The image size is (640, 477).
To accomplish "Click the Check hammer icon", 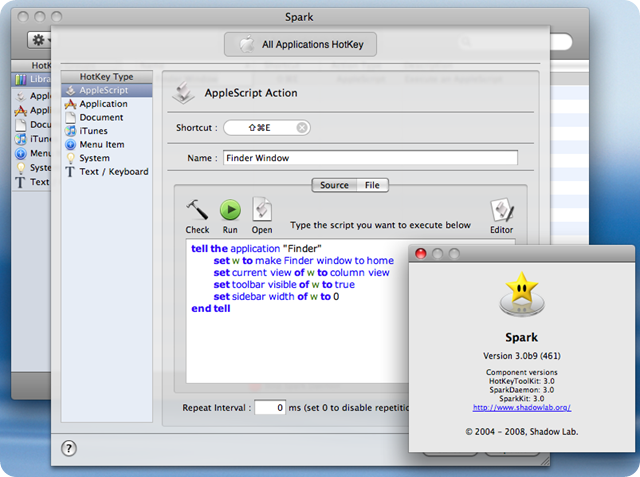I will 197,210.
